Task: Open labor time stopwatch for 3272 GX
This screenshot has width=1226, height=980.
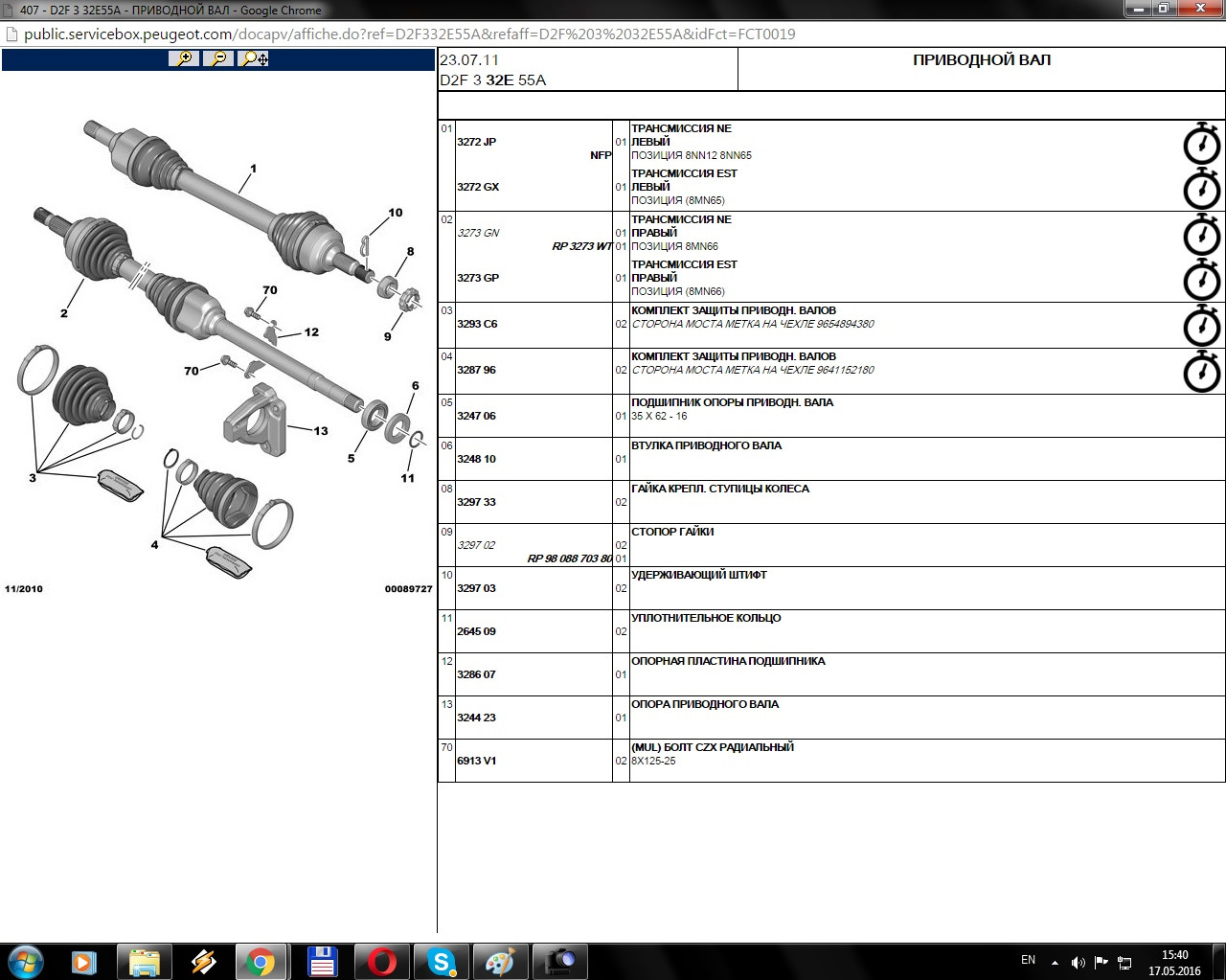Action: [x=1201, y=189]
